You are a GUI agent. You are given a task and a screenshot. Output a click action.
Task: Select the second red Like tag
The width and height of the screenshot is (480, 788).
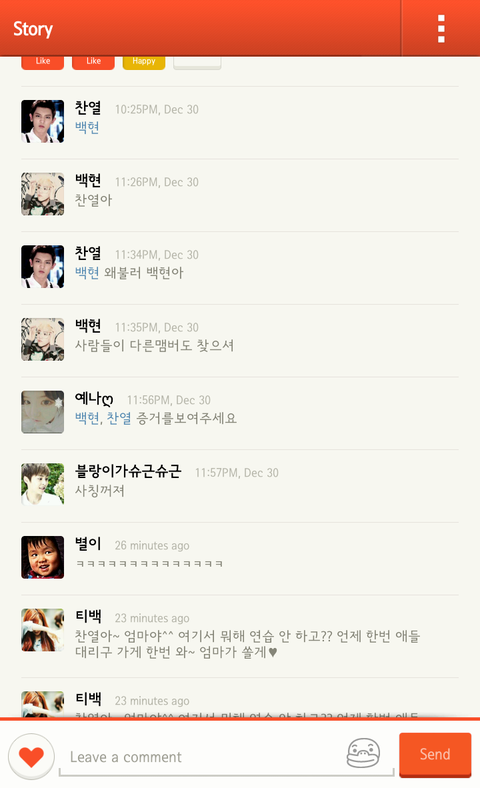tap(93, 62)
